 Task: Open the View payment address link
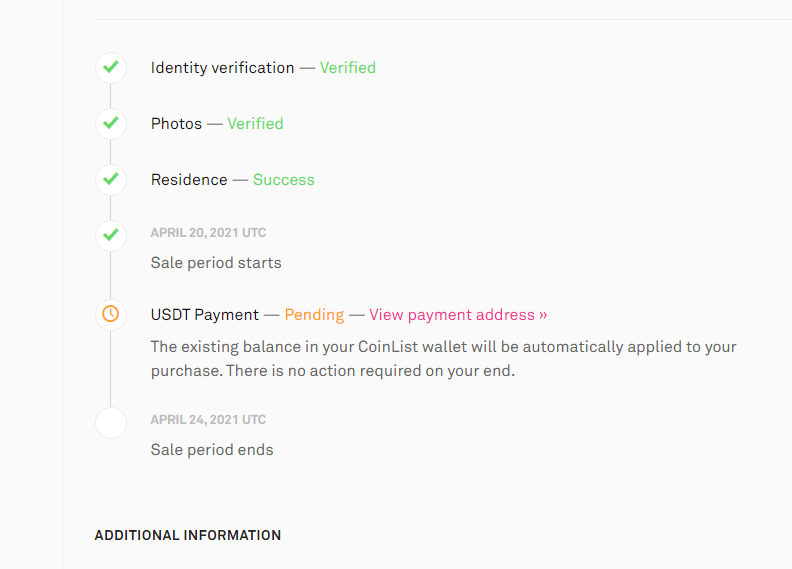pos(458,315)
